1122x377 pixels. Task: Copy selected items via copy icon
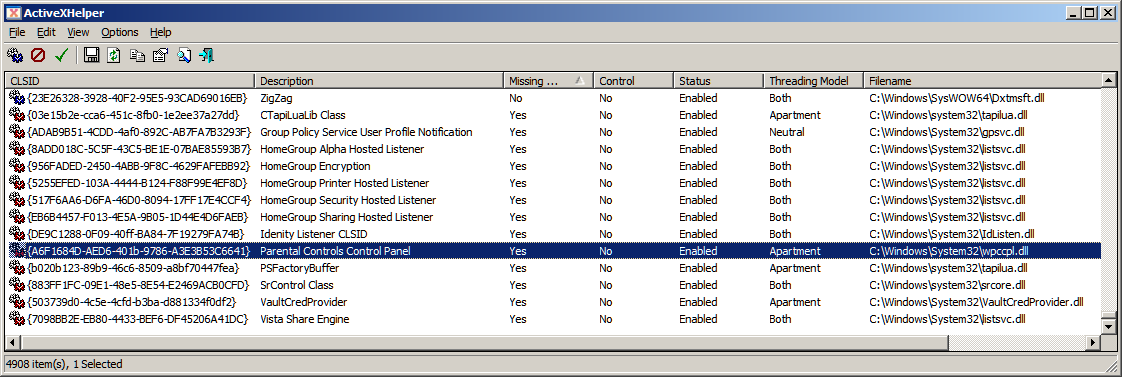pos(137,55)
